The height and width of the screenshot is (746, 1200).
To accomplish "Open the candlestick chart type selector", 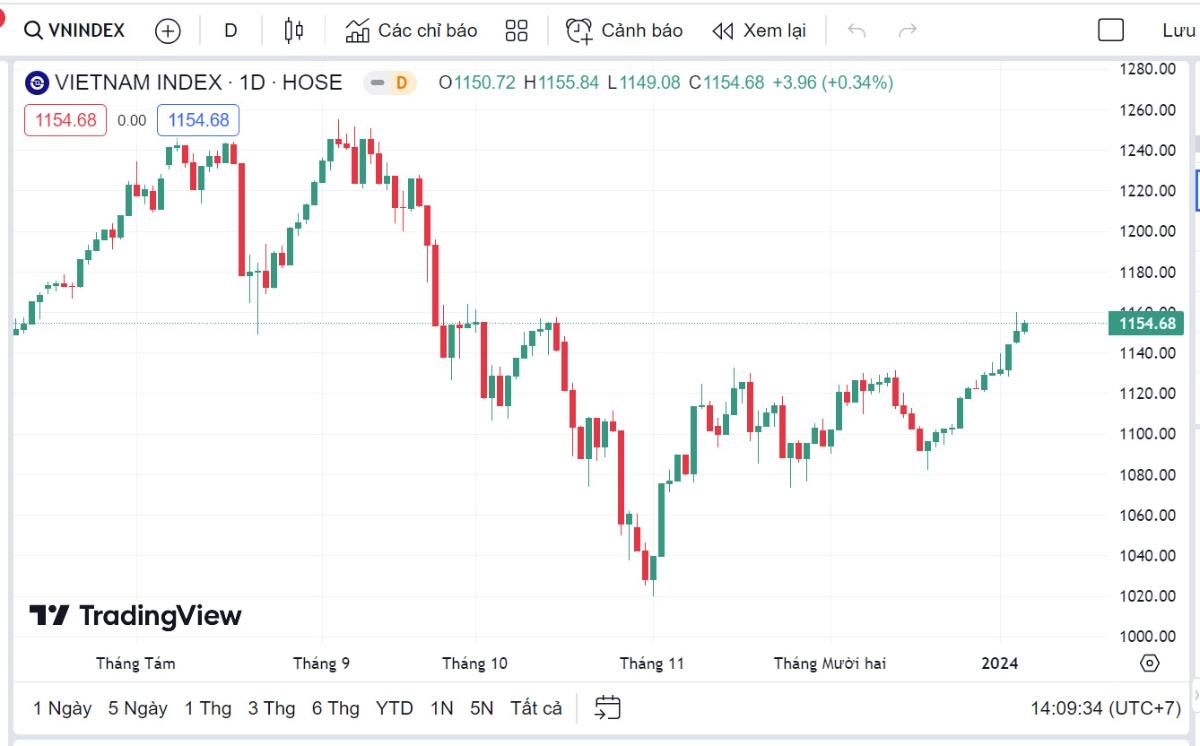I will tap(293, 31).
